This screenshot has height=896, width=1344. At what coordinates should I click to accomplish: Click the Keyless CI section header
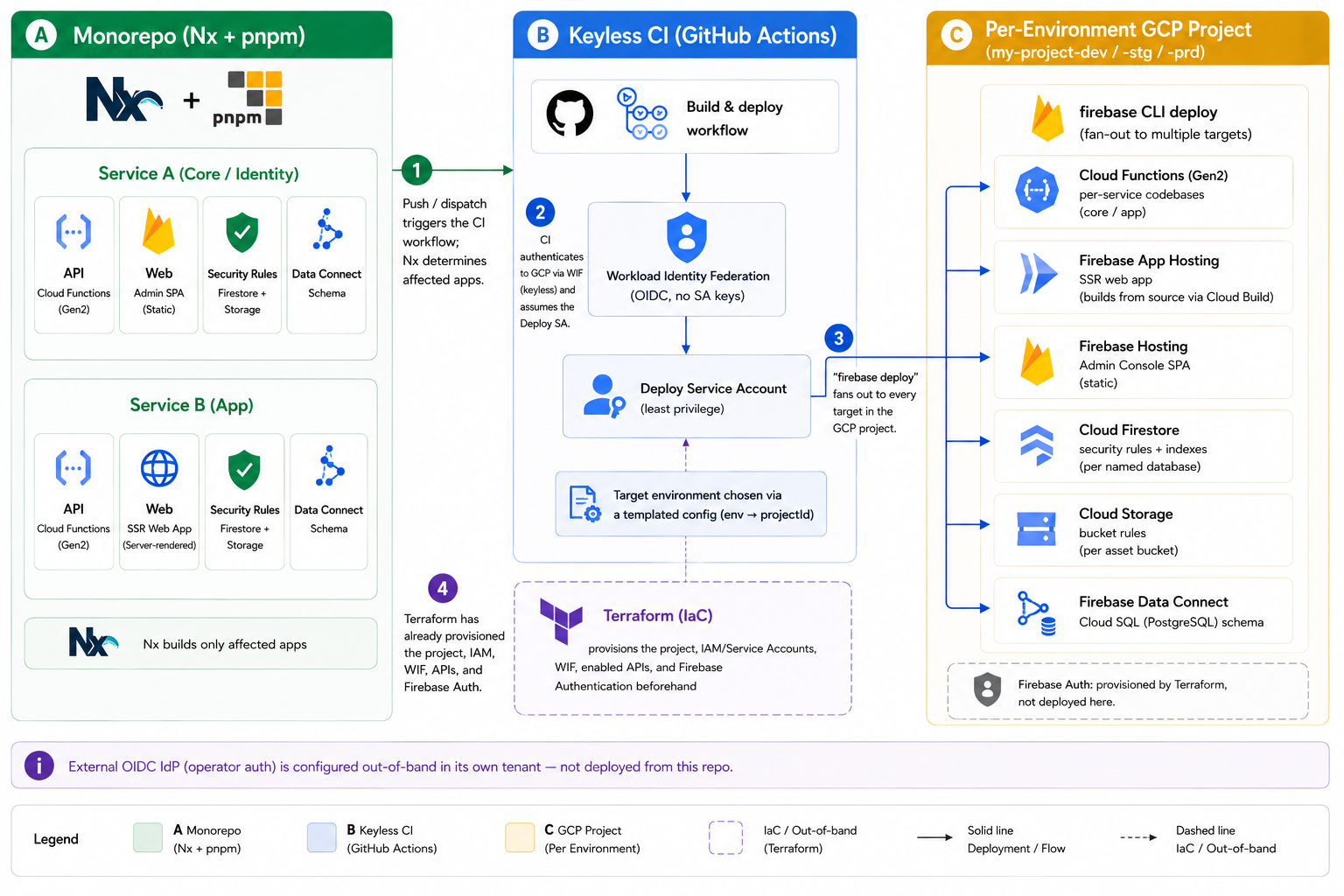(684, 35)
